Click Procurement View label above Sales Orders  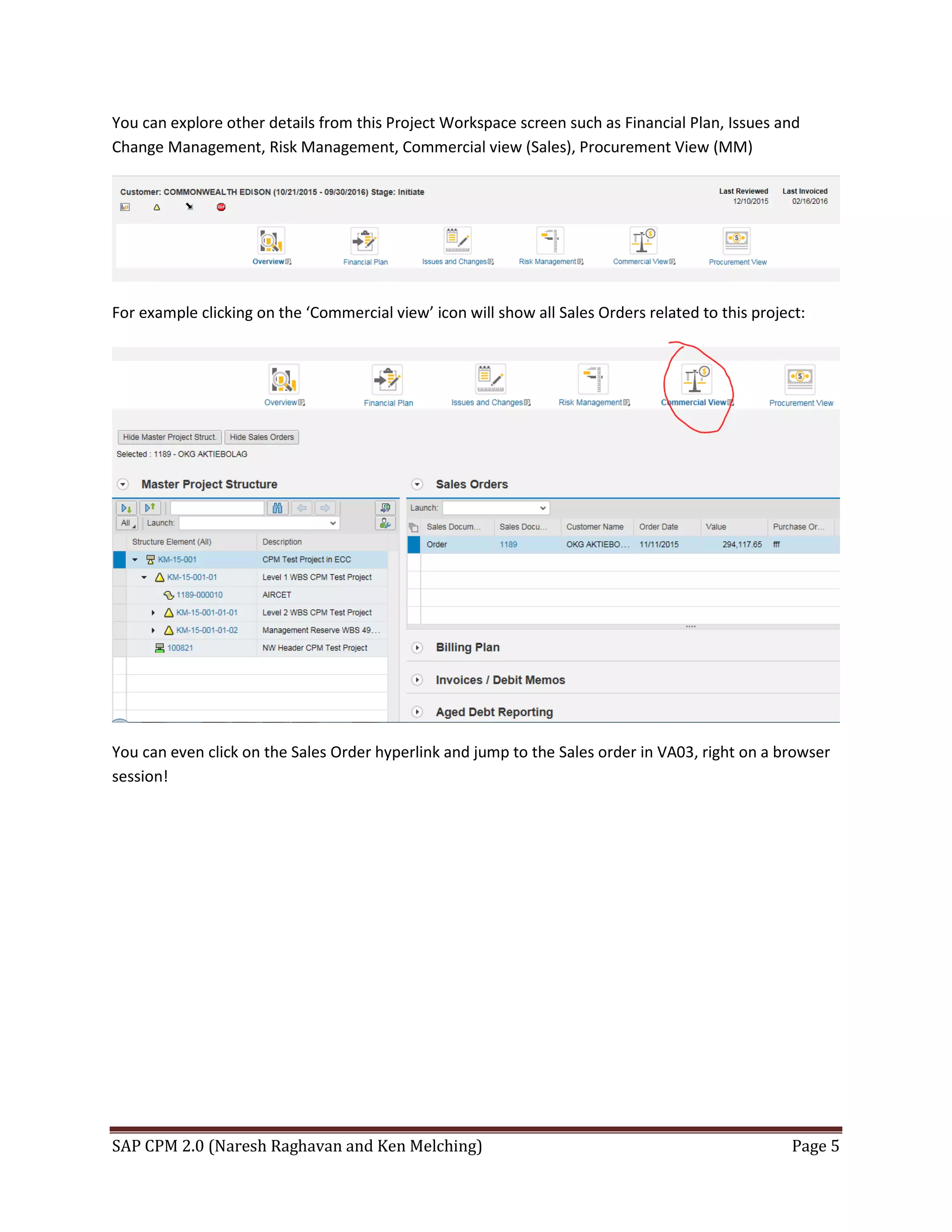(x=801, y=404)
